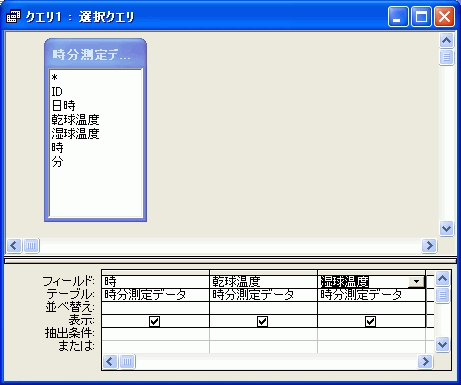Click left arrow of design grid horizontal scrollbar
Image resolution: width=461 pixels, height=385 pixels.
tap(110, 361)
